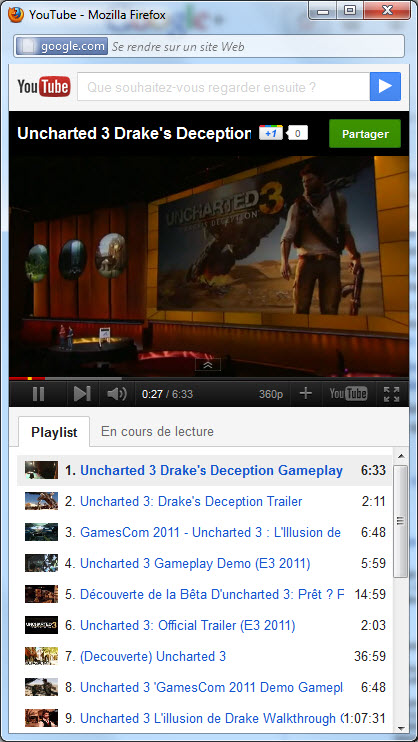Open the YouTube logo at top left
This screenshot has width=418, height=742.
(x=44, y=87)
